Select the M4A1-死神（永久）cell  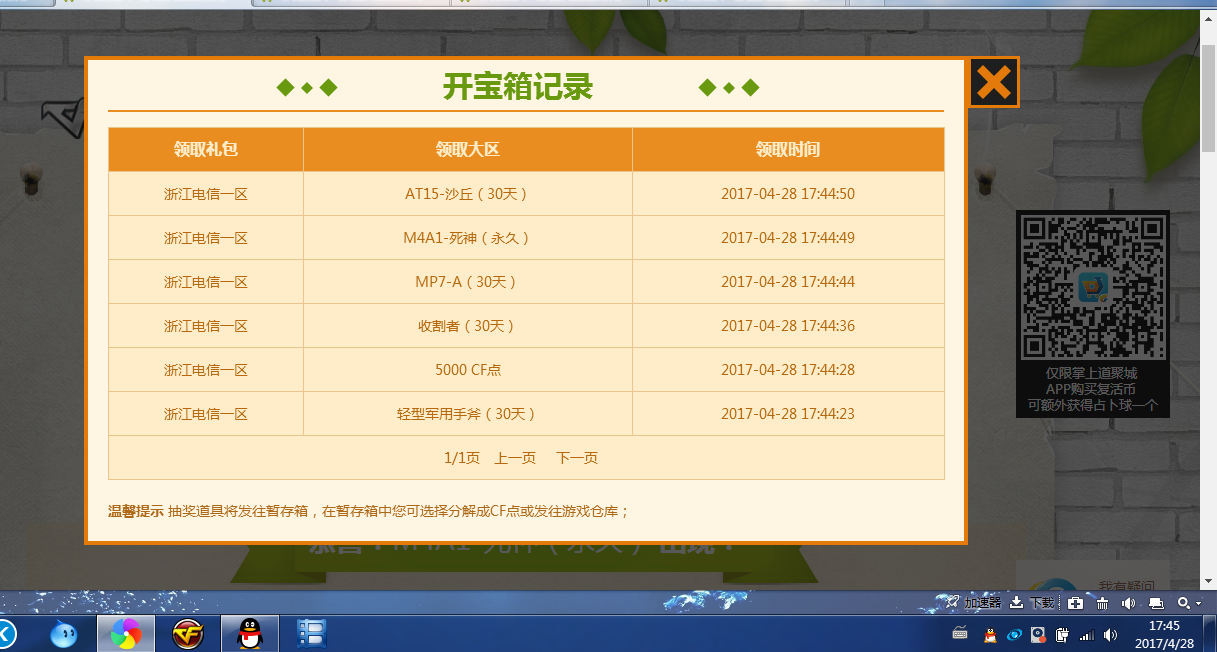pos(468,238)
